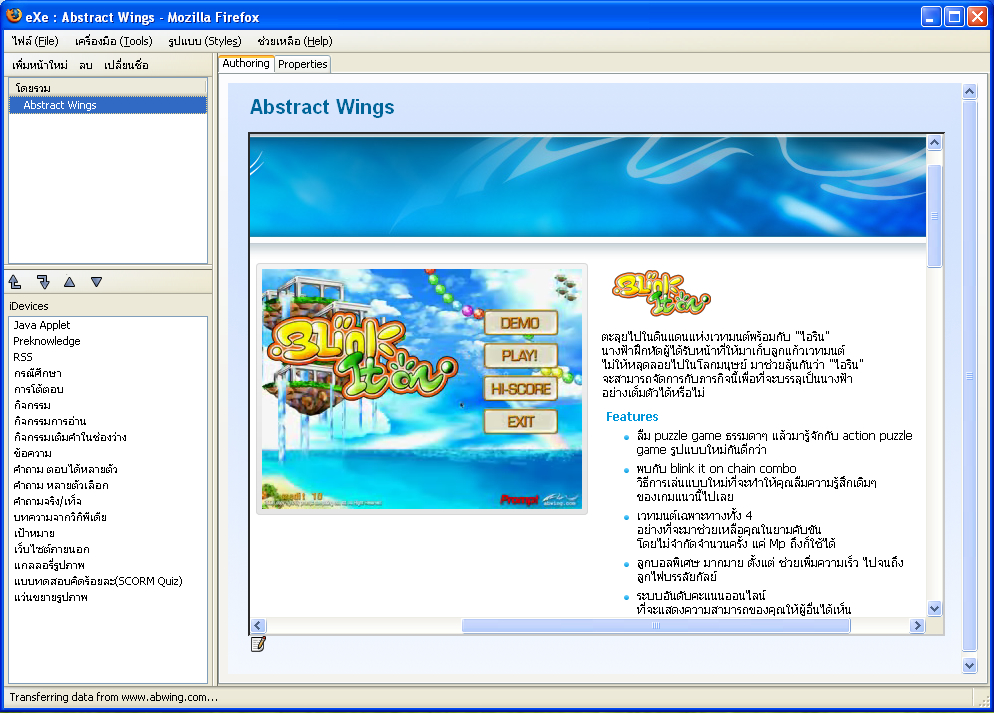Click the embedded frame's vertical scrollbar thumb
The image size is (994, 713).
pos(934,216)
